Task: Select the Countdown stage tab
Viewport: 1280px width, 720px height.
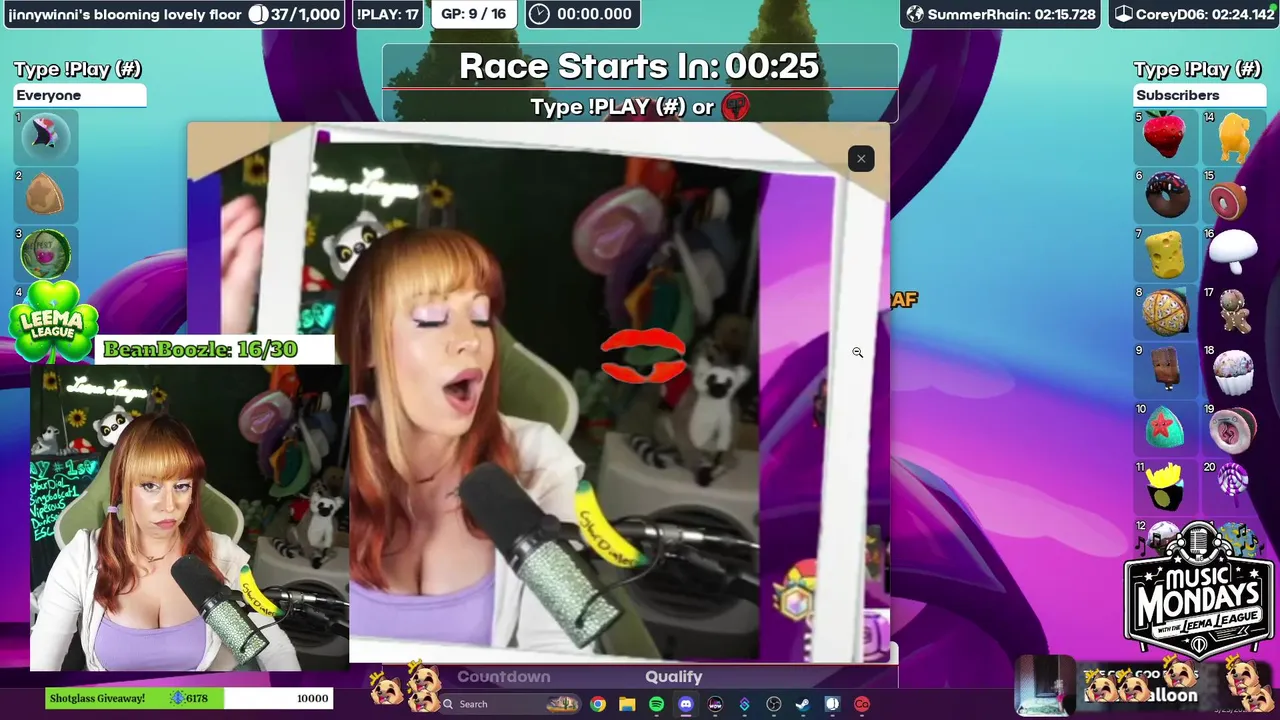Action: pos(504,677)
